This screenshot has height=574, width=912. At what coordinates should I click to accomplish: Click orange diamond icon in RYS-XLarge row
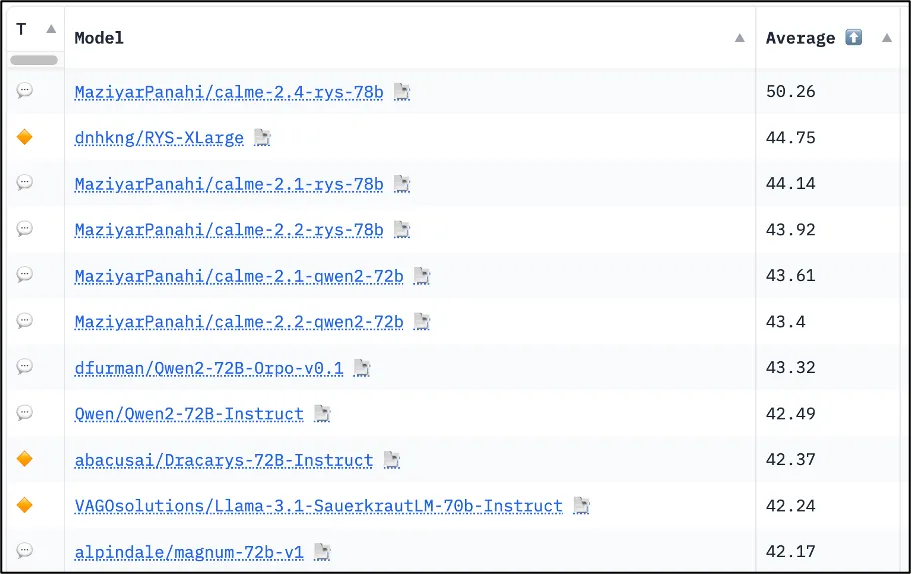tap(24, 137)
